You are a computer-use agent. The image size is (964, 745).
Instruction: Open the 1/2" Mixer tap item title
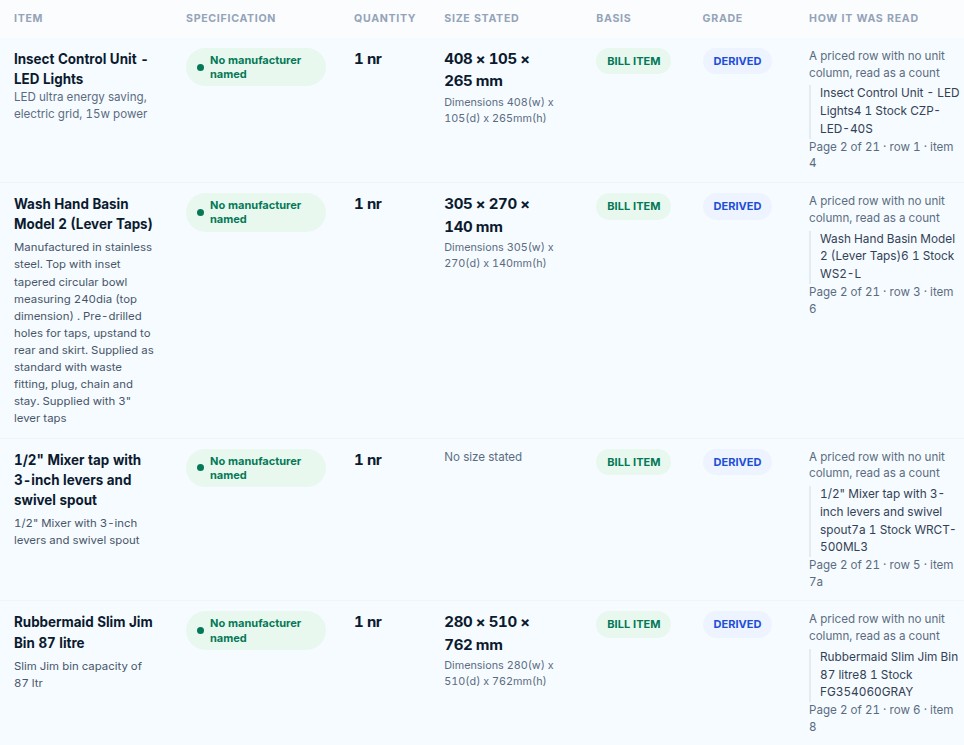[77, 480]
